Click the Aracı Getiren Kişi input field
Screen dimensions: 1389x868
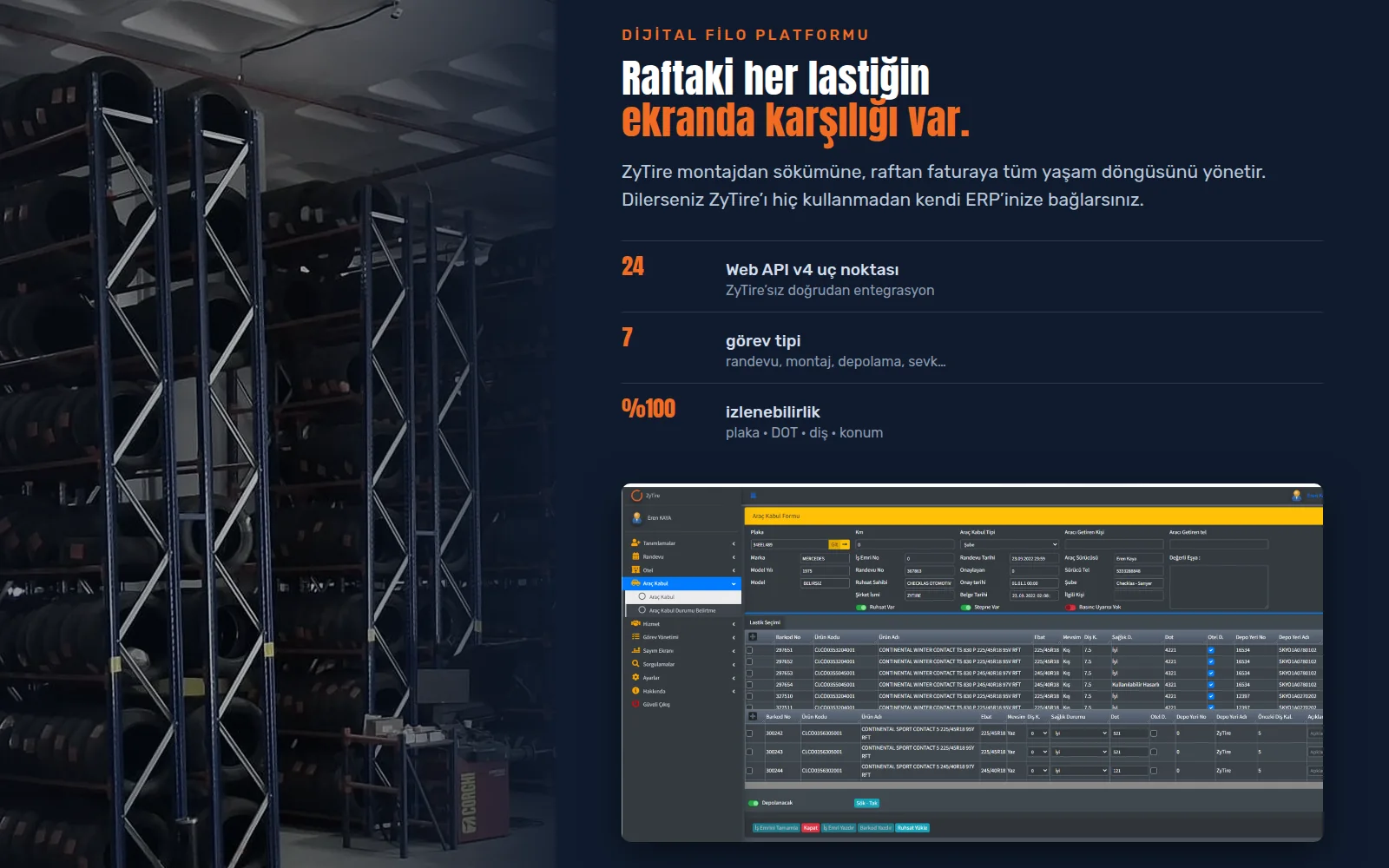pyautogui.click(x=1114, y=544)
